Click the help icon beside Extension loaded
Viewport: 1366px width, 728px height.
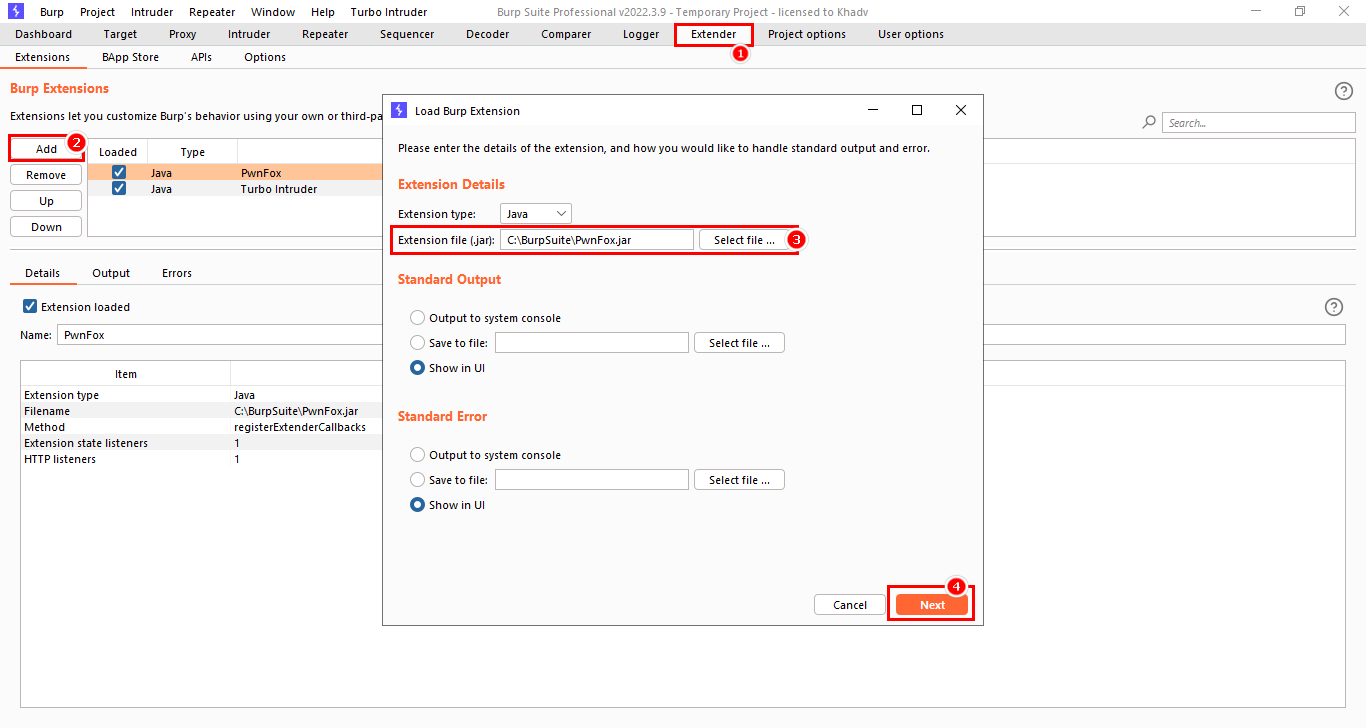1333,307
